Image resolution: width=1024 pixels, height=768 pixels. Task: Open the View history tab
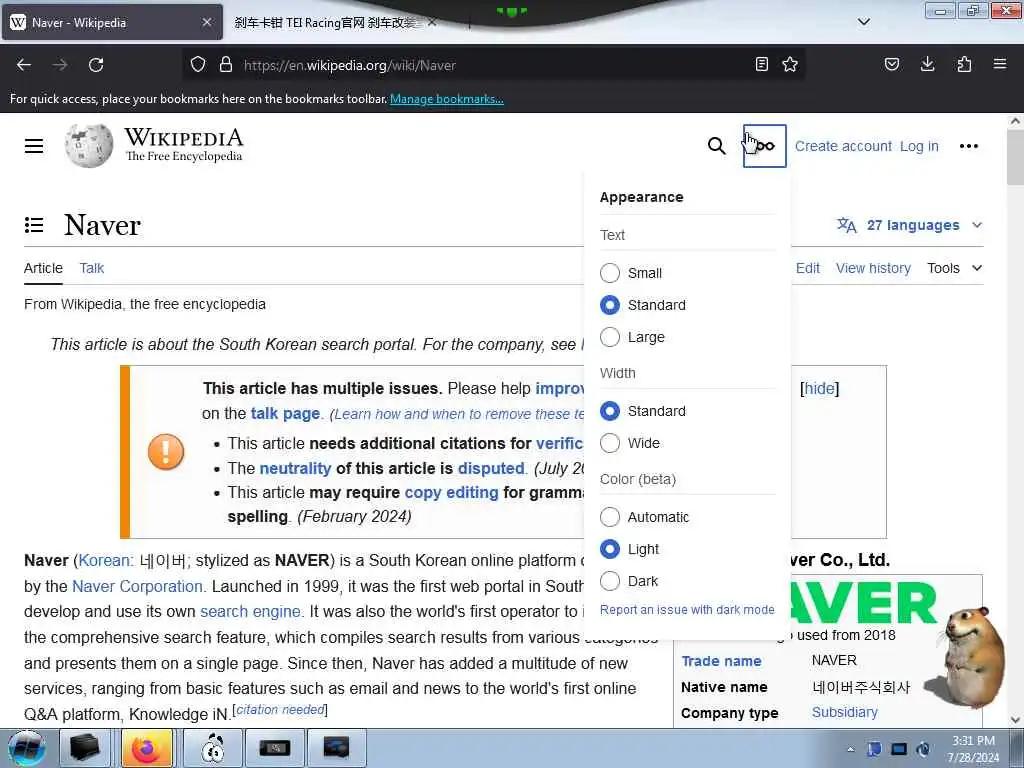coord(873,268)
